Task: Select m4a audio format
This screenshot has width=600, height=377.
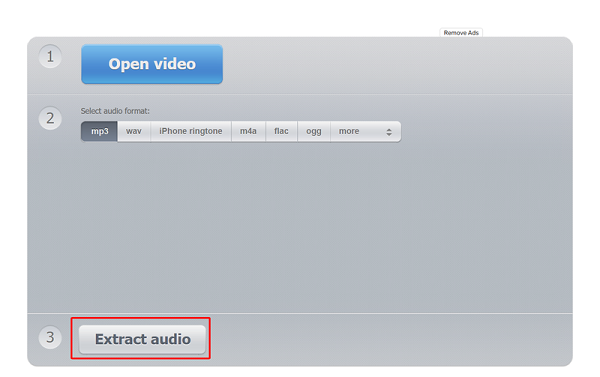Action: point(248,131)
